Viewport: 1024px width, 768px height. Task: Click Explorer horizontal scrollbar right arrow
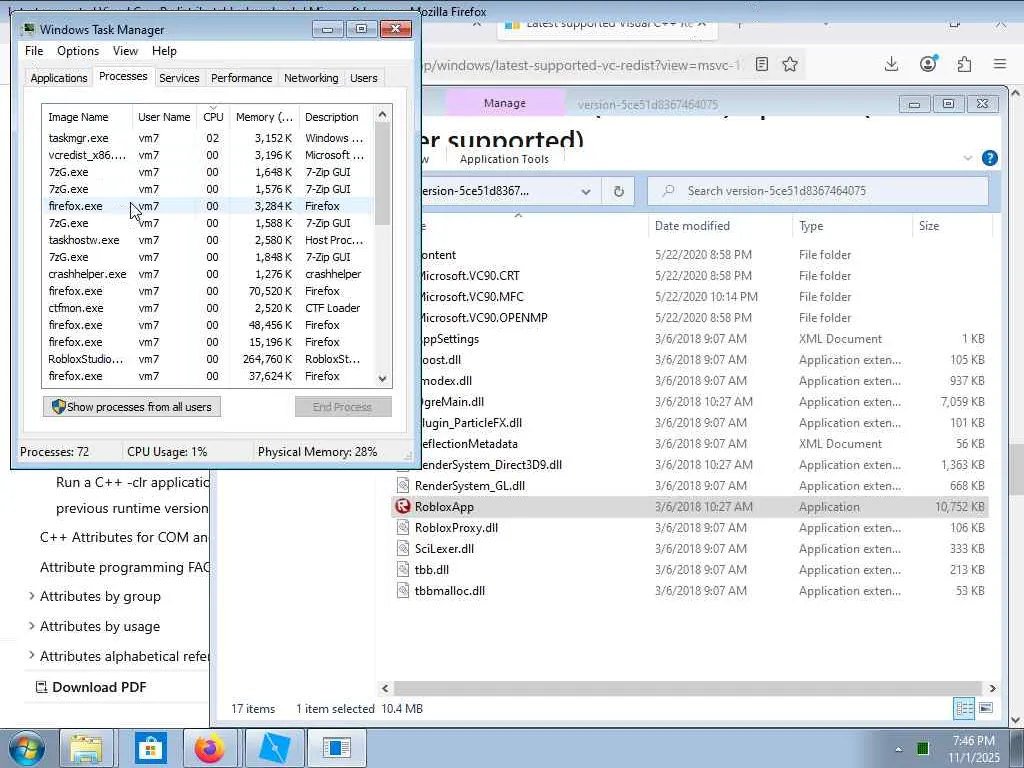993,688
